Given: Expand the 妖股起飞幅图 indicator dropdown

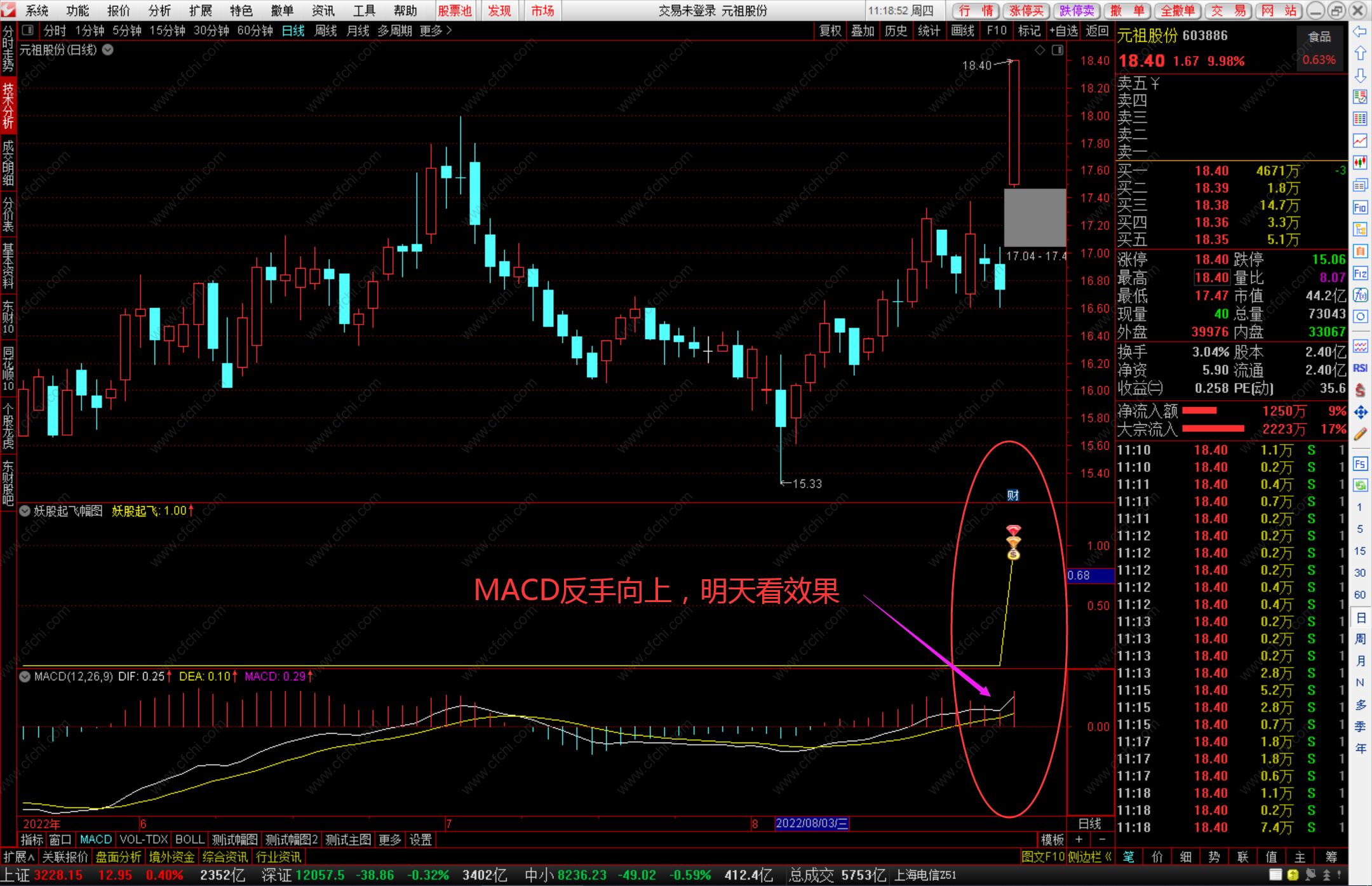Looking at the screenshot, I should (25, 511).
